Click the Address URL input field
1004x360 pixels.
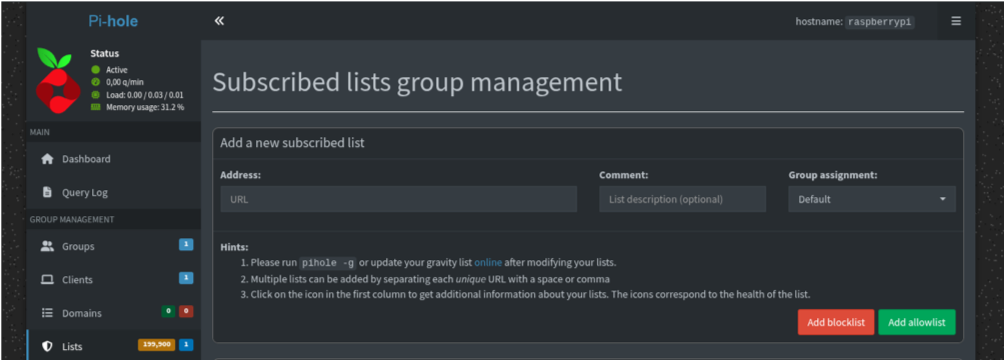(398, 199)
